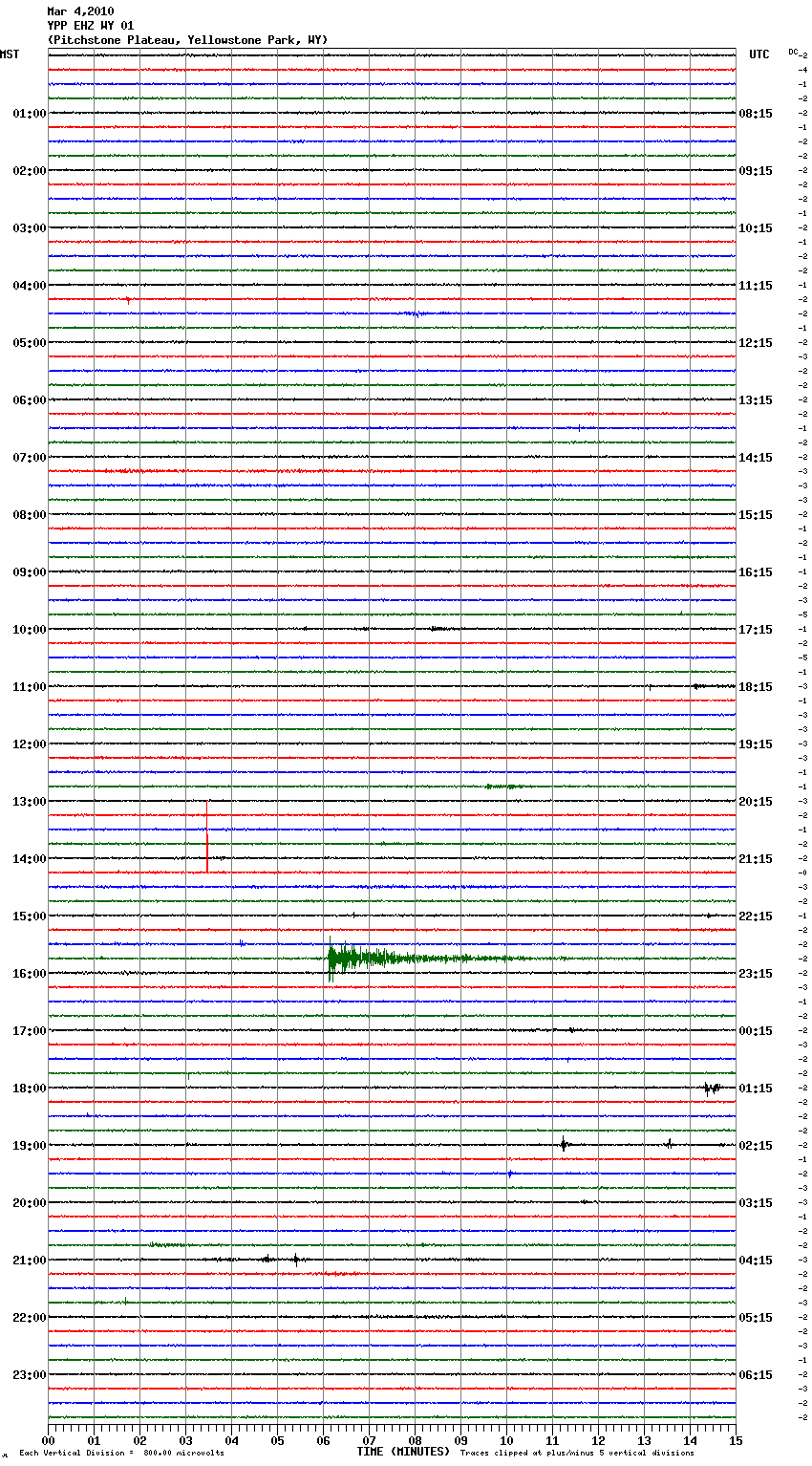Click the '15' minute tick label
The height and width of the screenshot is (1466, 812).
click(736, 1440)
